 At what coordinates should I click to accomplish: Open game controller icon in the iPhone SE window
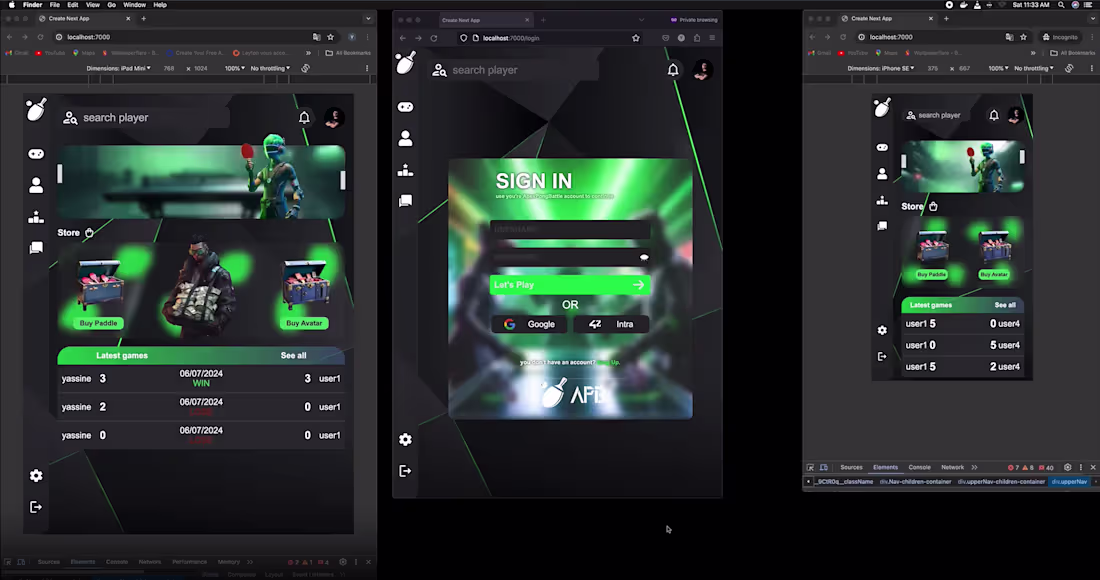(882, 147)
